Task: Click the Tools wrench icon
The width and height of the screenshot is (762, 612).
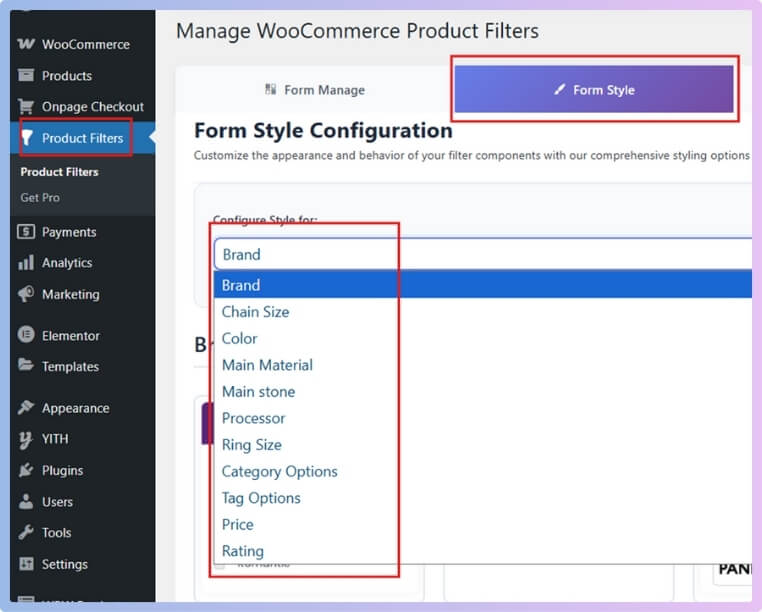Action: click(26, 532)
